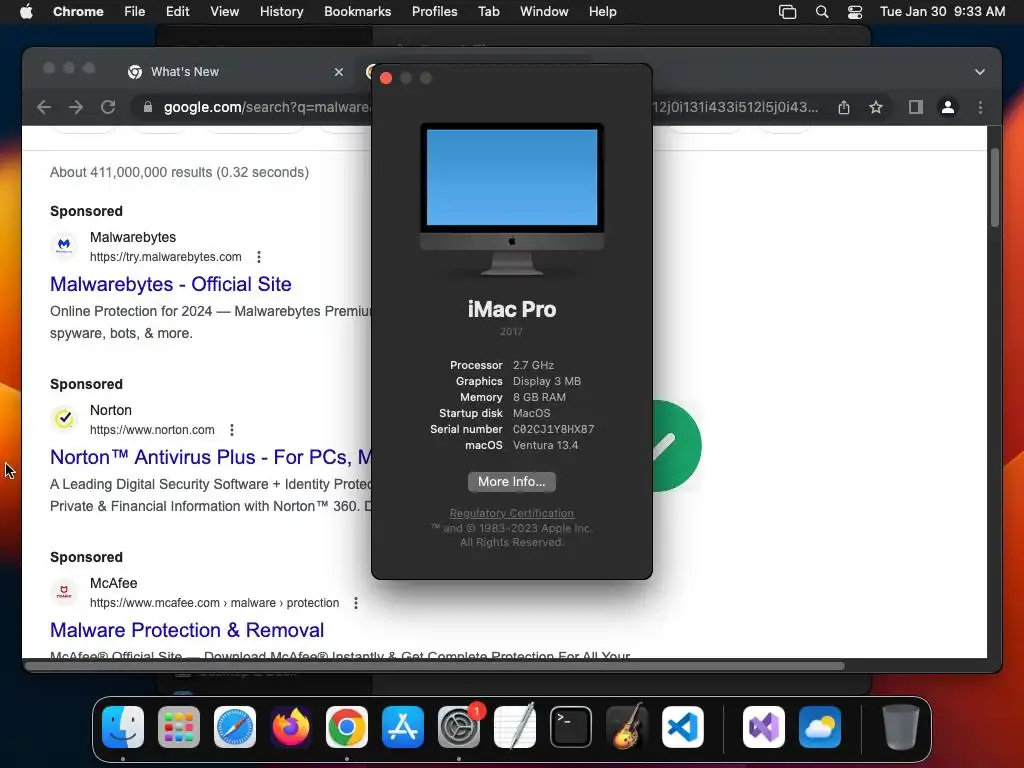Click the try.malwarebytes.com URL
The width and height of the screenshot is (1024, 768).
click(166, 257)
